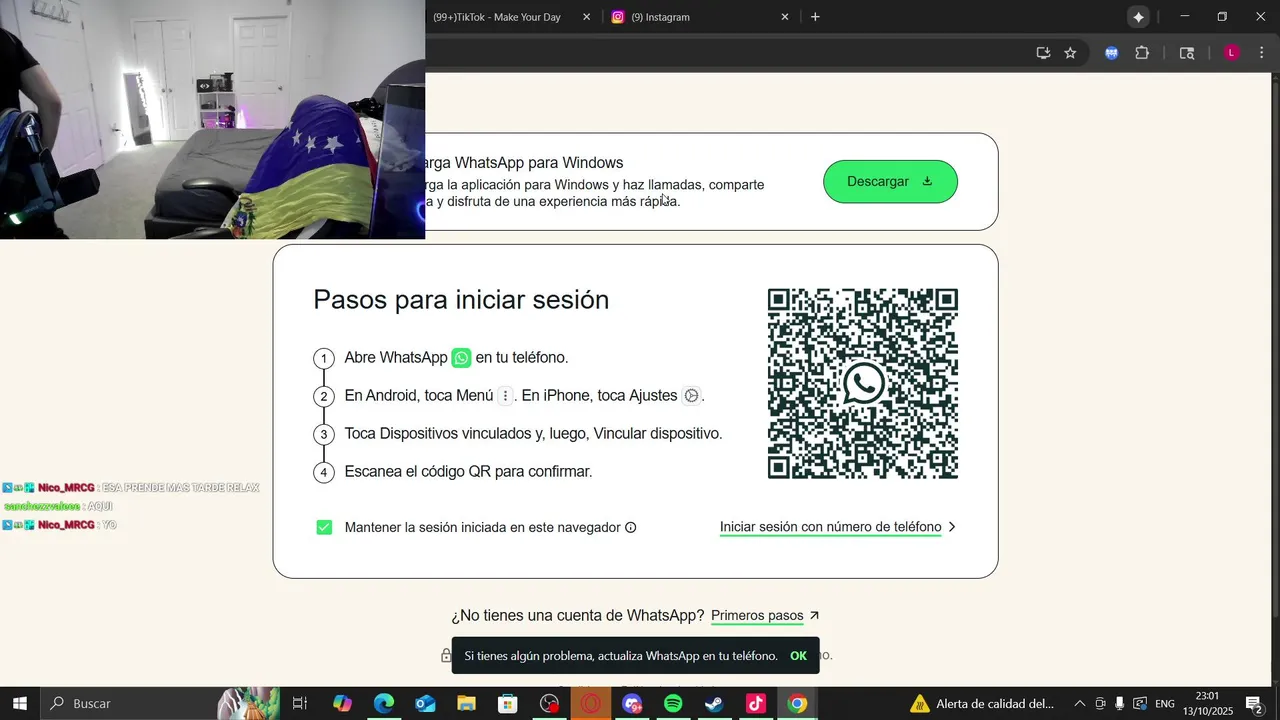Dismiss the notice with OK
Viewport: 1280px width, 720px height.
pos(798,656)
